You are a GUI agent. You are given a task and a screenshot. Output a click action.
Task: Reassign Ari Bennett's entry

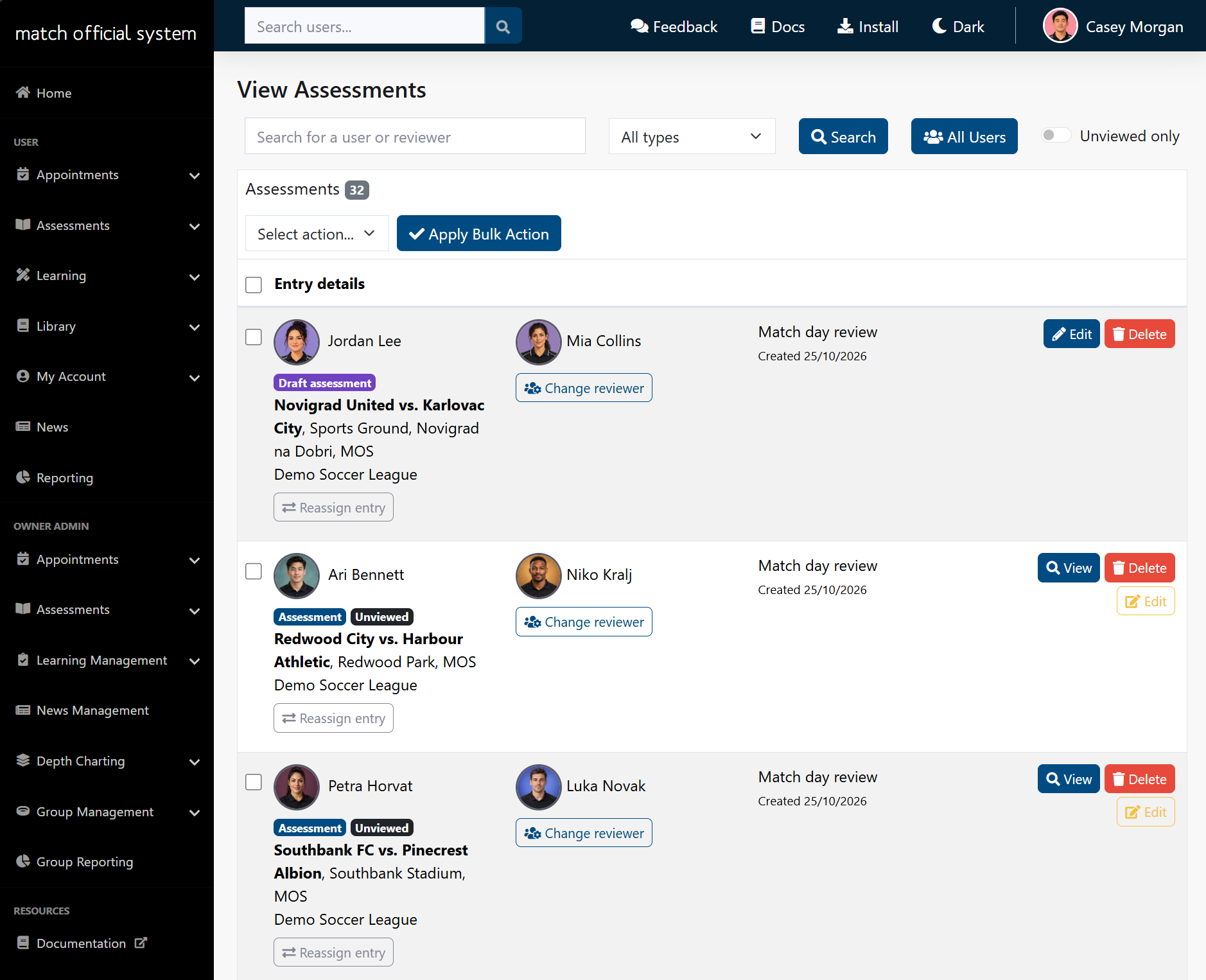[x=333, y=718]
